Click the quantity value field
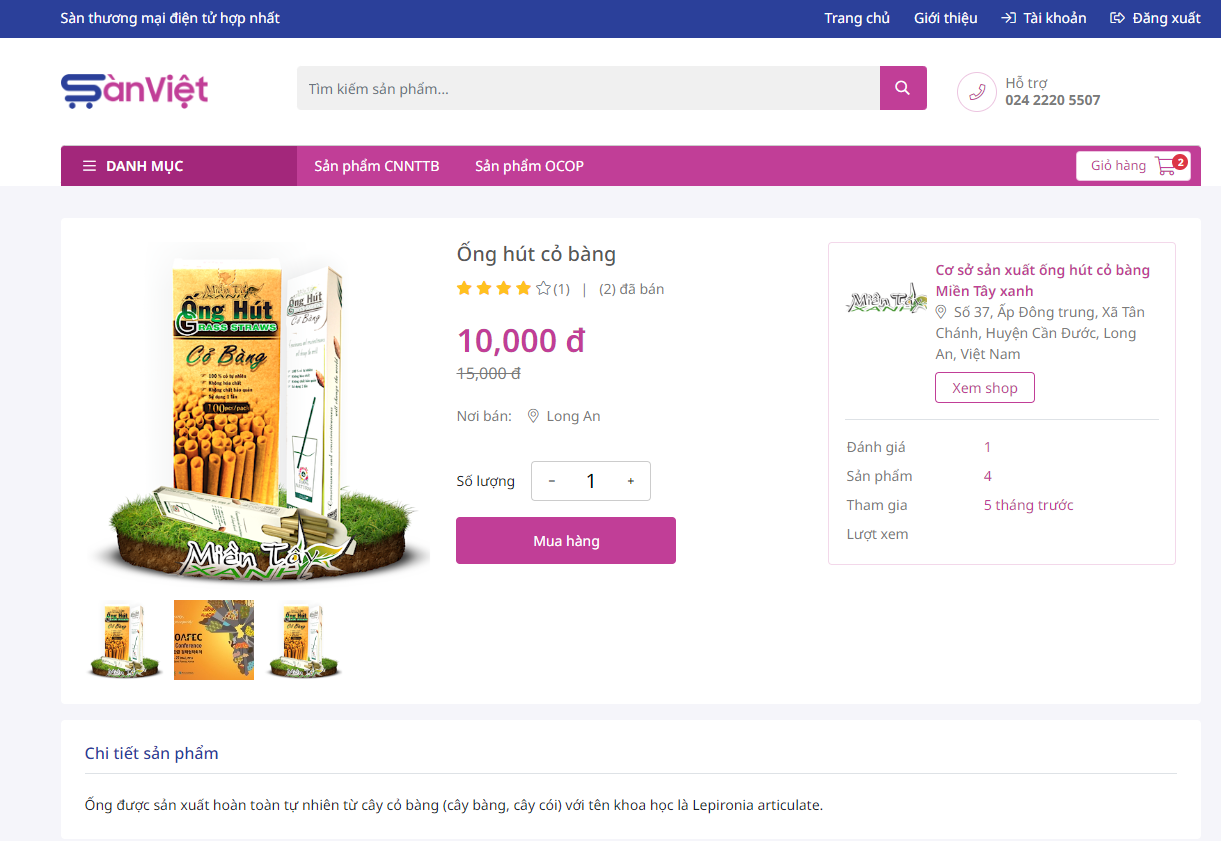Screen dimensions: 1221x841 point(591,481)
